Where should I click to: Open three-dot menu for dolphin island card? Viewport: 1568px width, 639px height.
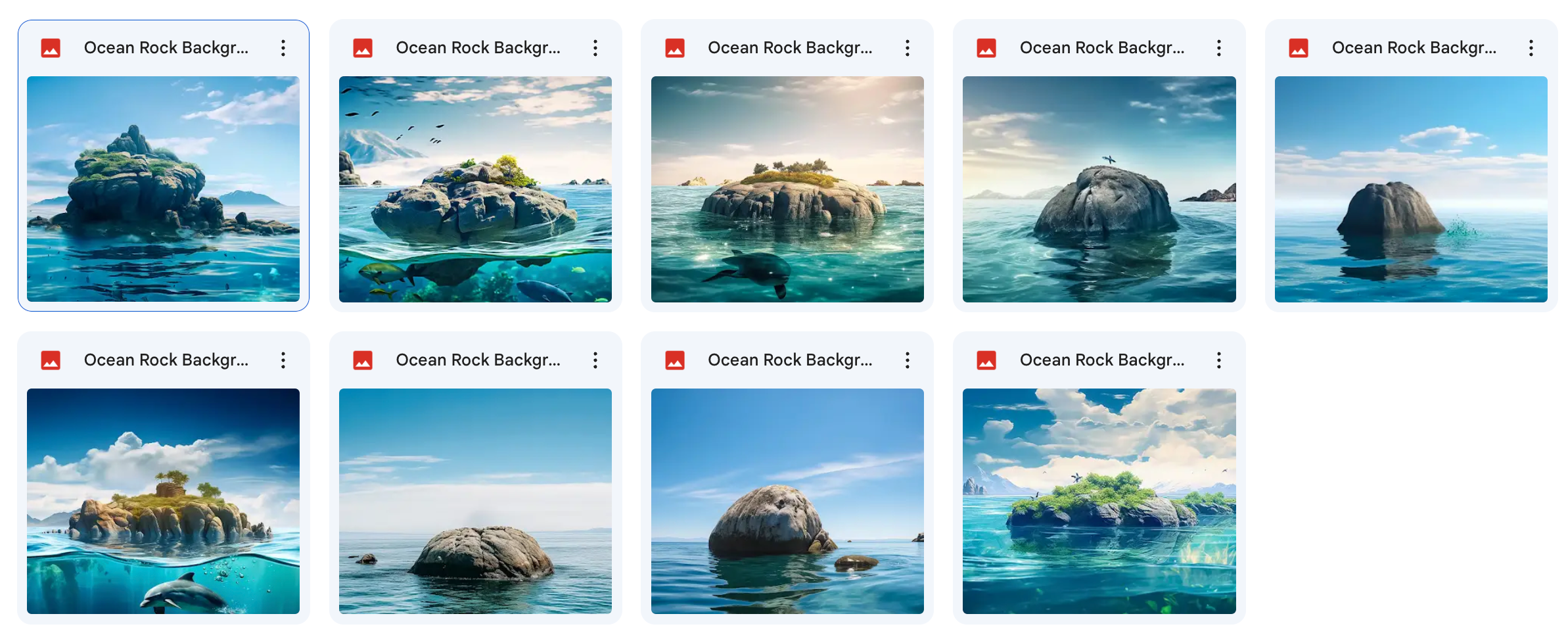(x=283, y=360)
